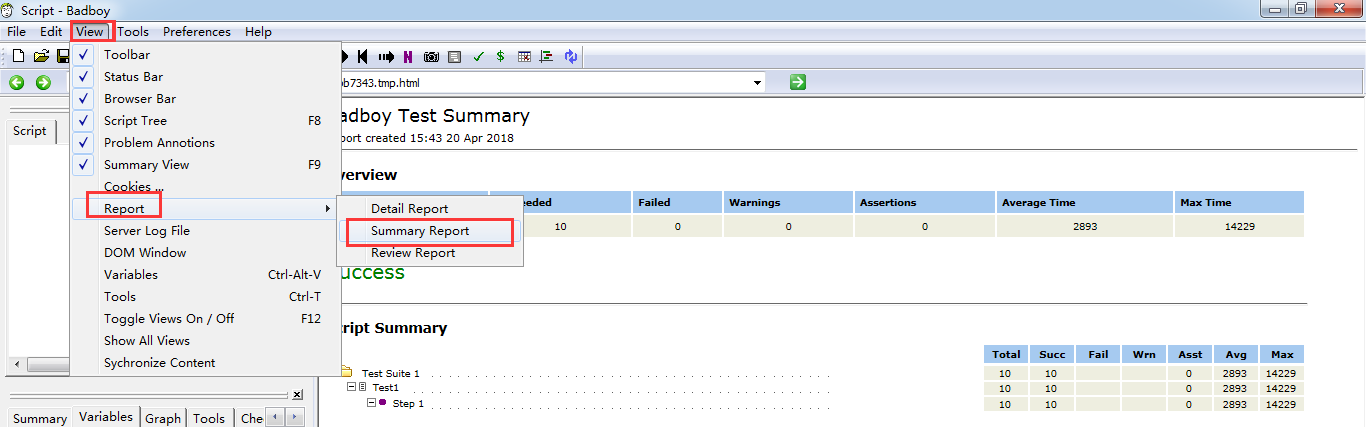This screenshot has width=1366, height=427.
Task: Toggle the Status Bar menu option
Action: pyautogui.click(x=133, y=77)
